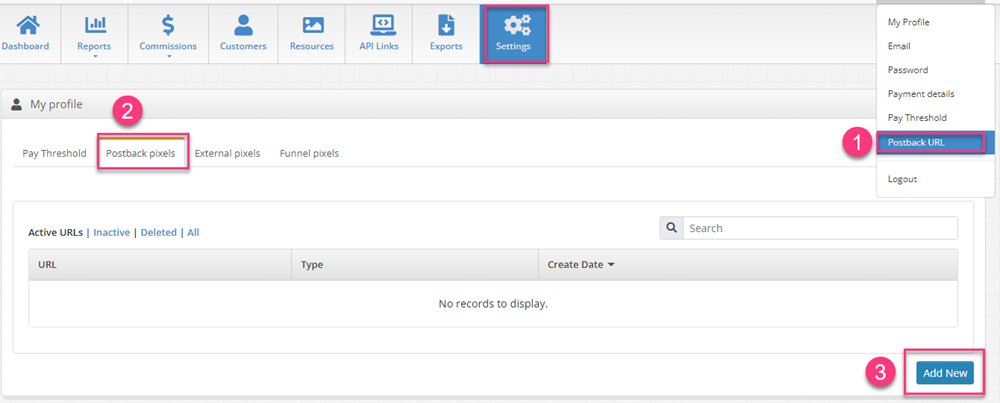Open the Settings gears icon
The height and width of the screenshot is (403, 1000).
514,24
